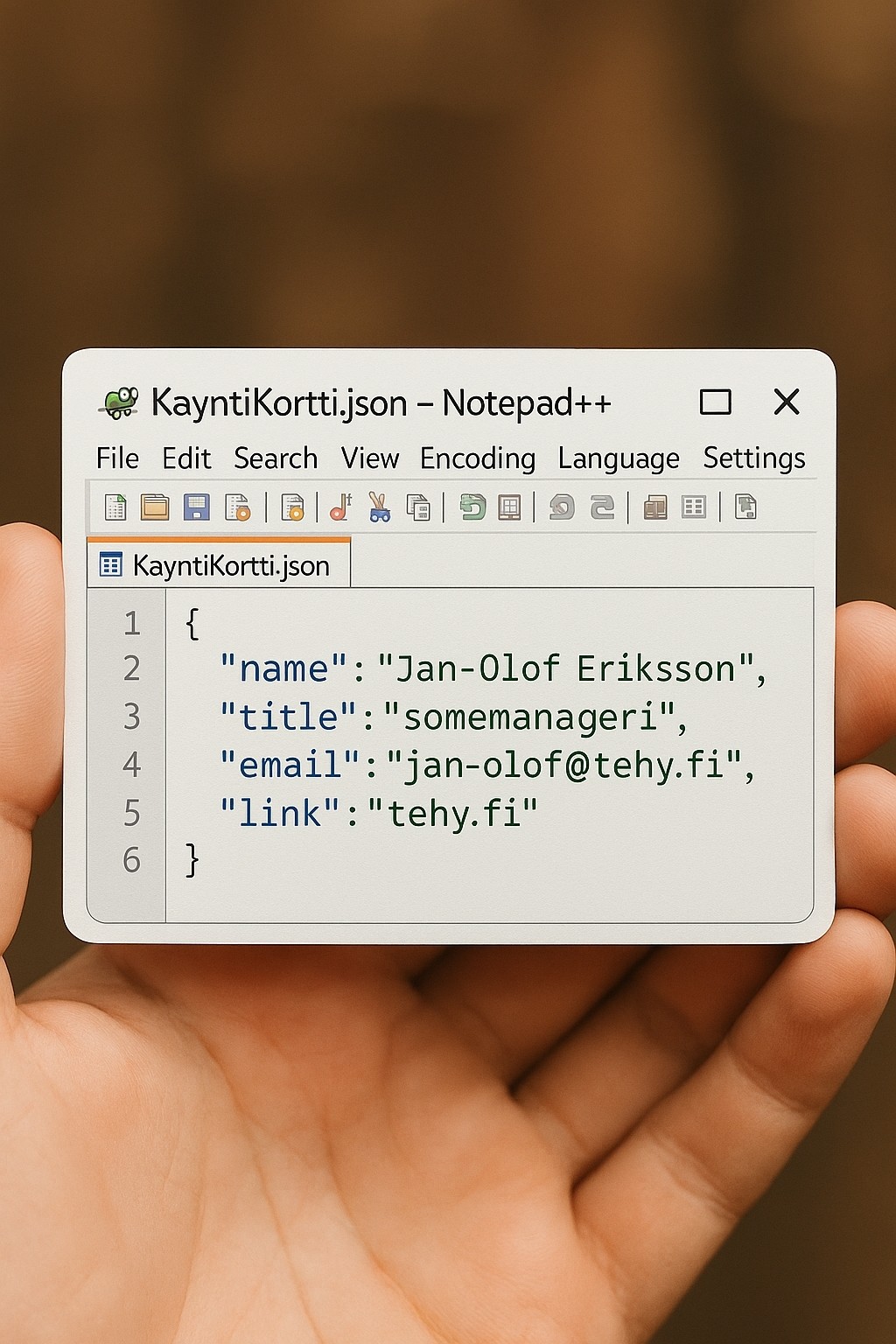Click line number 5 in the gutter
The width and height of the screenshot is (896, 1344).
(x=132, y=813)
